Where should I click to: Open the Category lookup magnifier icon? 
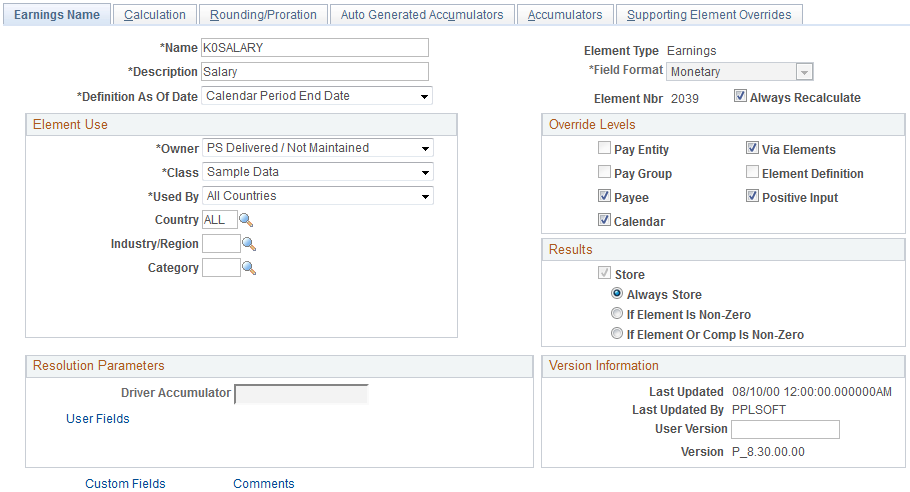(249, 268)
